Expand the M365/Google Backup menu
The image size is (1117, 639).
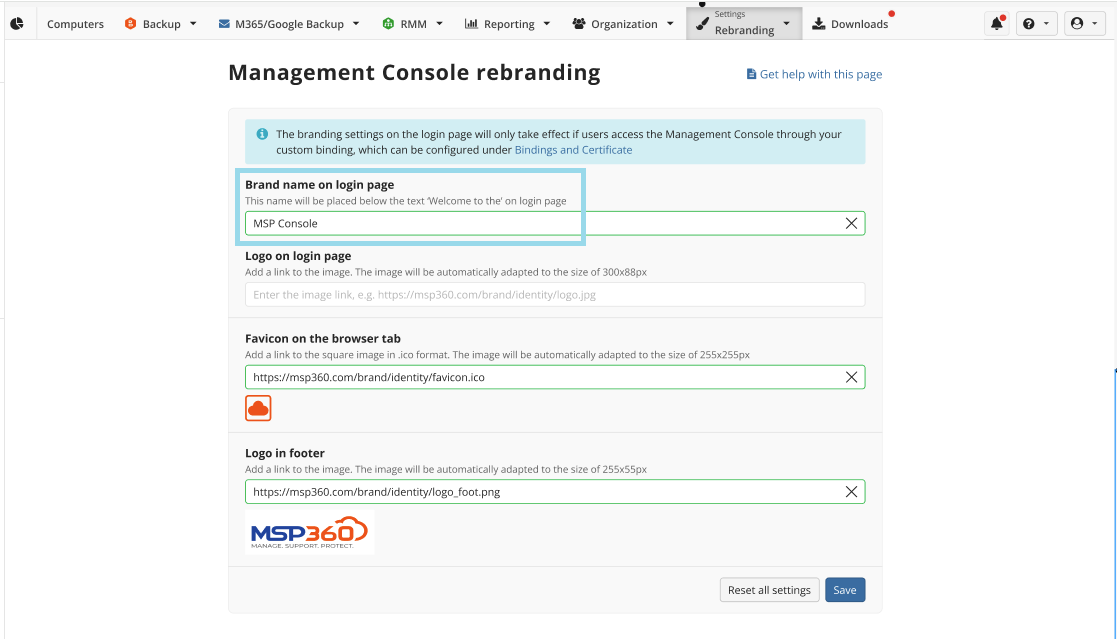289,24
